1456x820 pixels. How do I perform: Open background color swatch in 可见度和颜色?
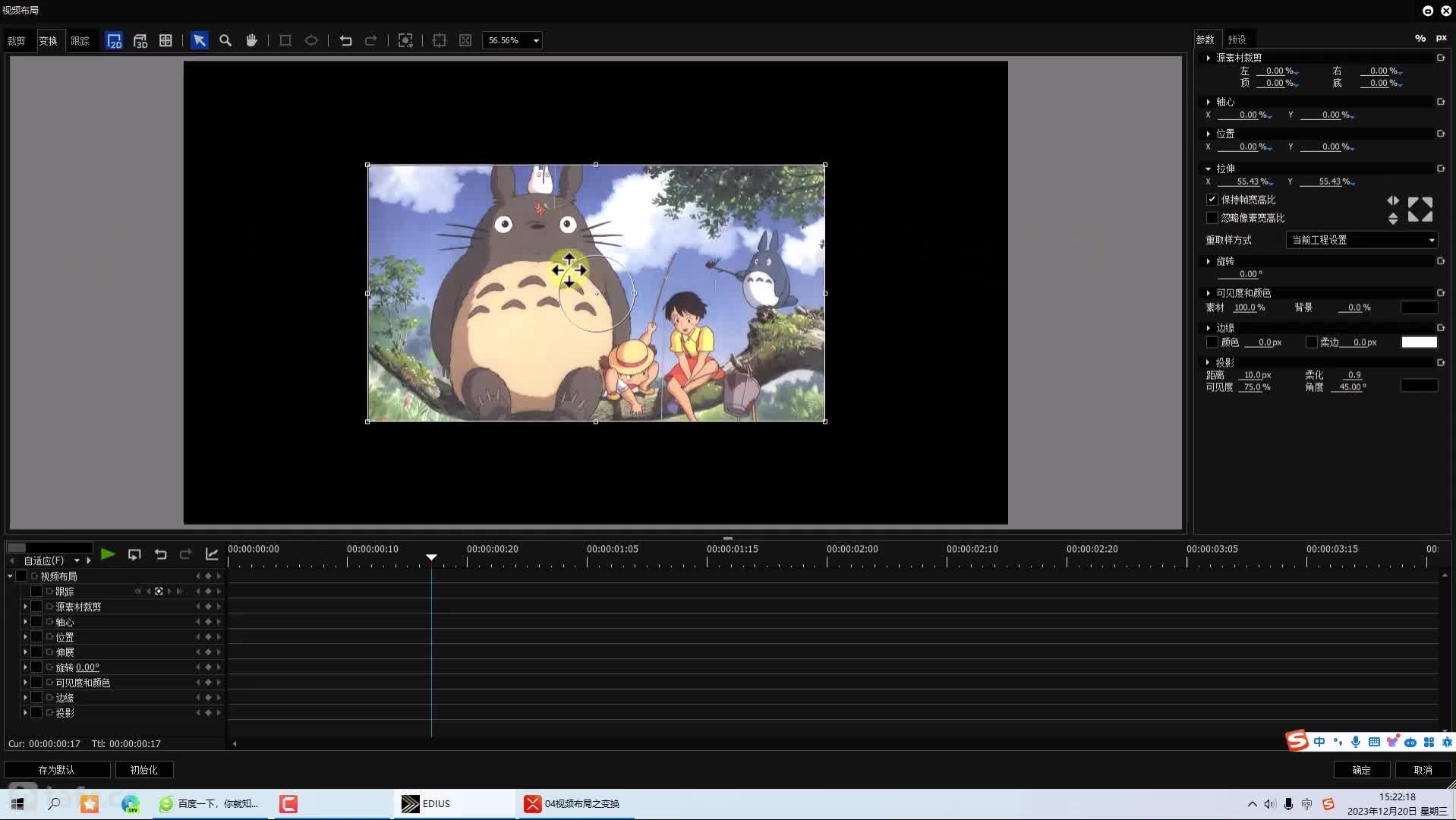click(x=1419, y=307)
